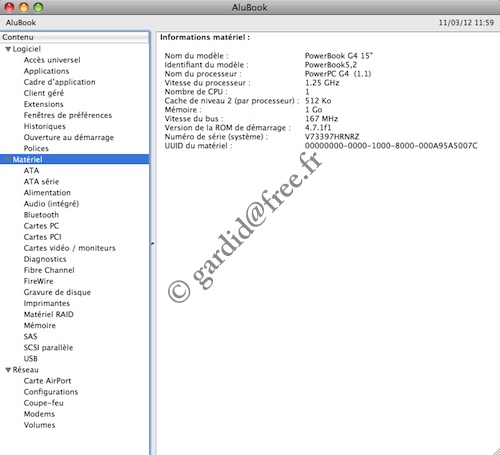Select Coupe-feu item
The height and width of the screenshot is (455, 500).
tap(43, 403)
